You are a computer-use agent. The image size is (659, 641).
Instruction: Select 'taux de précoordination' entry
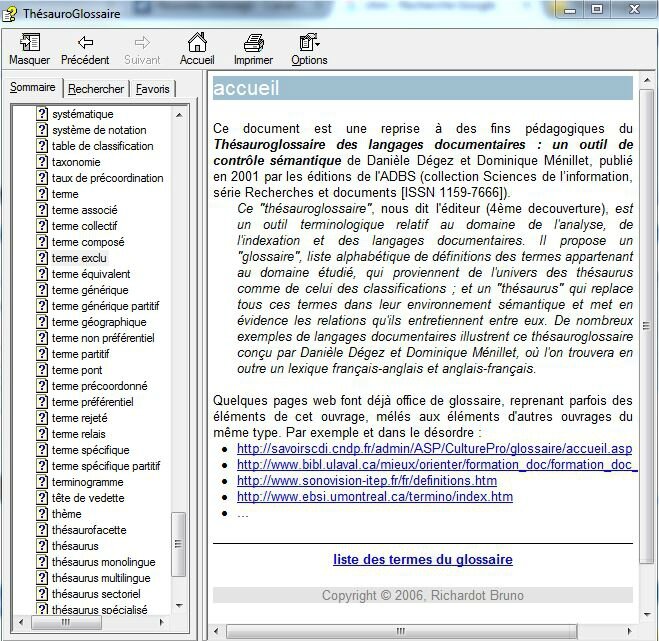[108, 178]
